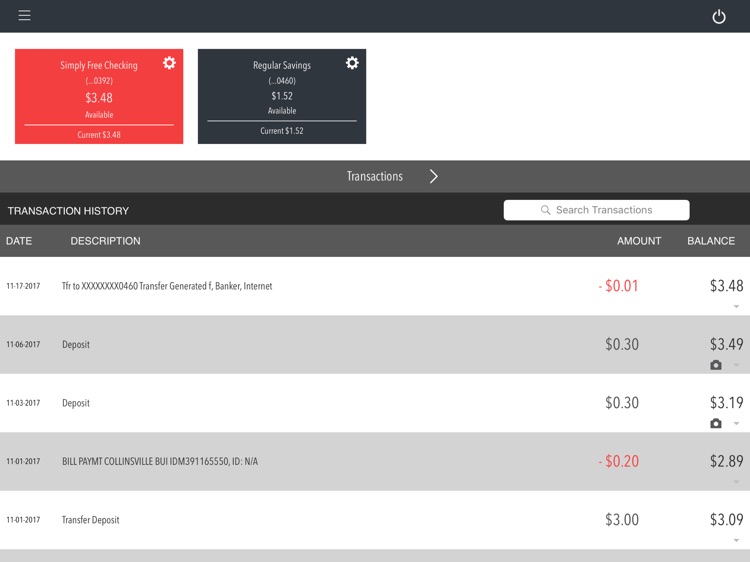Sort by the DESCRIPTION column header

click(106, 241)
